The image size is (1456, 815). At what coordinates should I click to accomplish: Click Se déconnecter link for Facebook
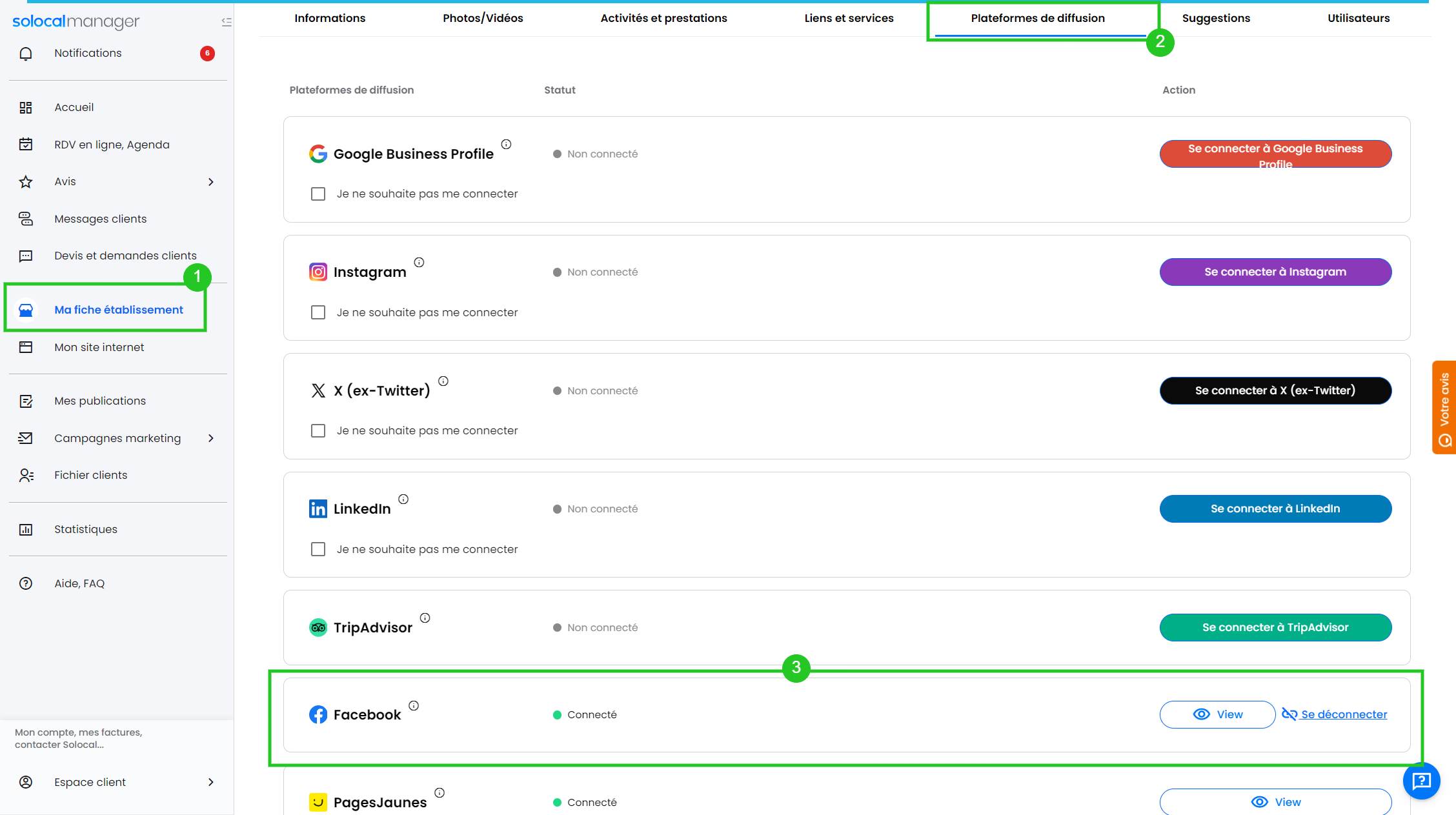point(1335,714)
